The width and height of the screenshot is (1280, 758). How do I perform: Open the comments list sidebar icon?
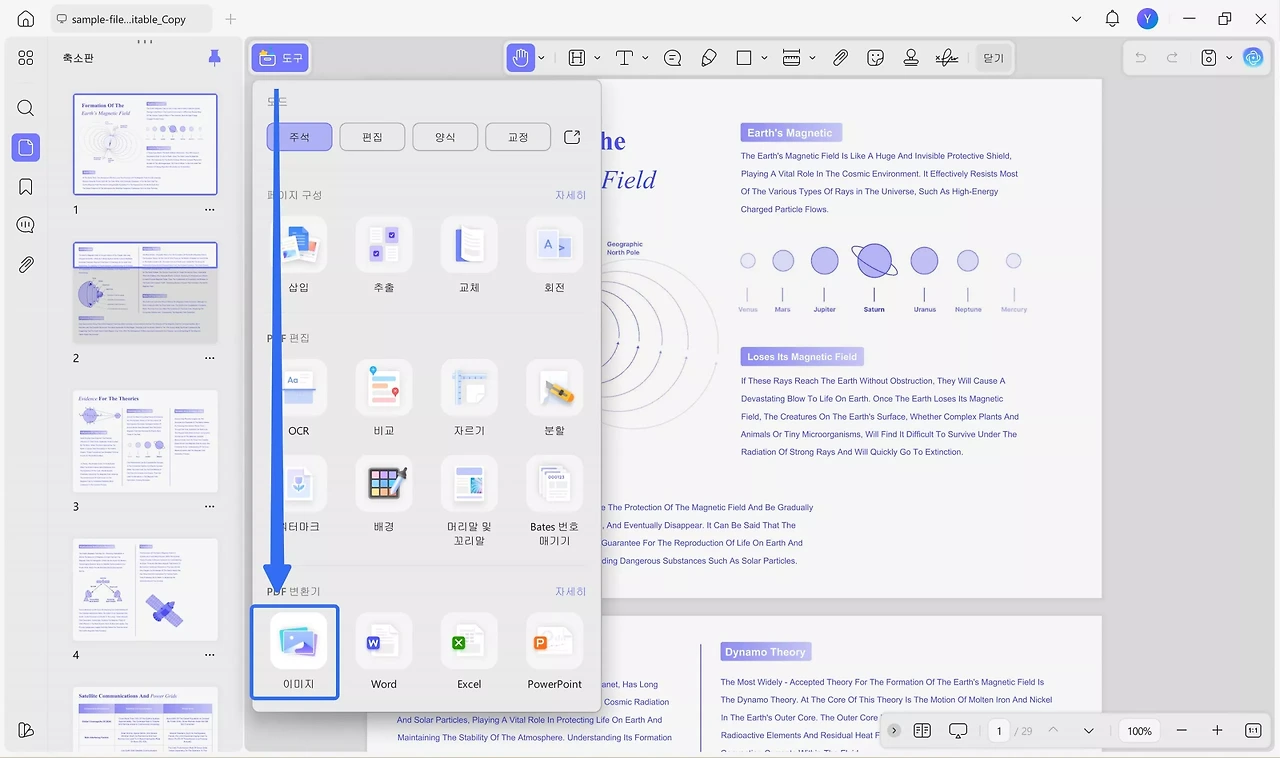pos(26,225)
